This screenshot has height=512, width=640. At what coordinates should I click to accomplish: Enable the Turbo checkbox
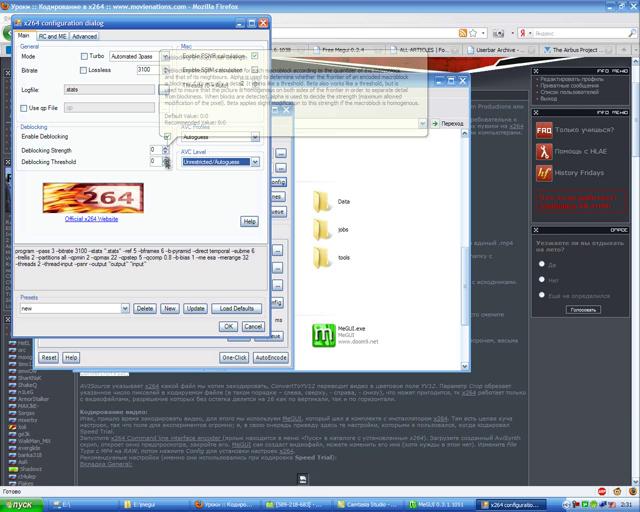click(84, 56)
